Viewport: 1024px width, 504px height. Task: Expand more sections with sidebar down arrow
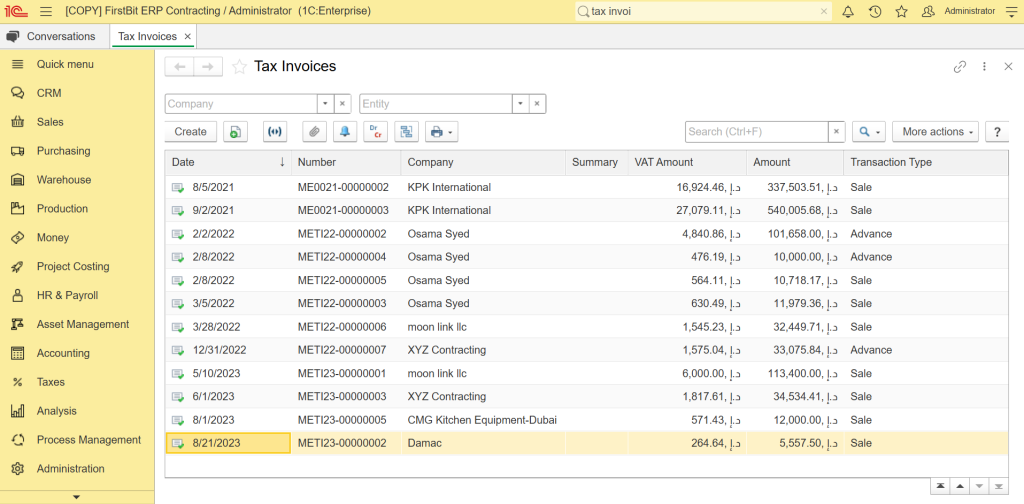(77, 497)
